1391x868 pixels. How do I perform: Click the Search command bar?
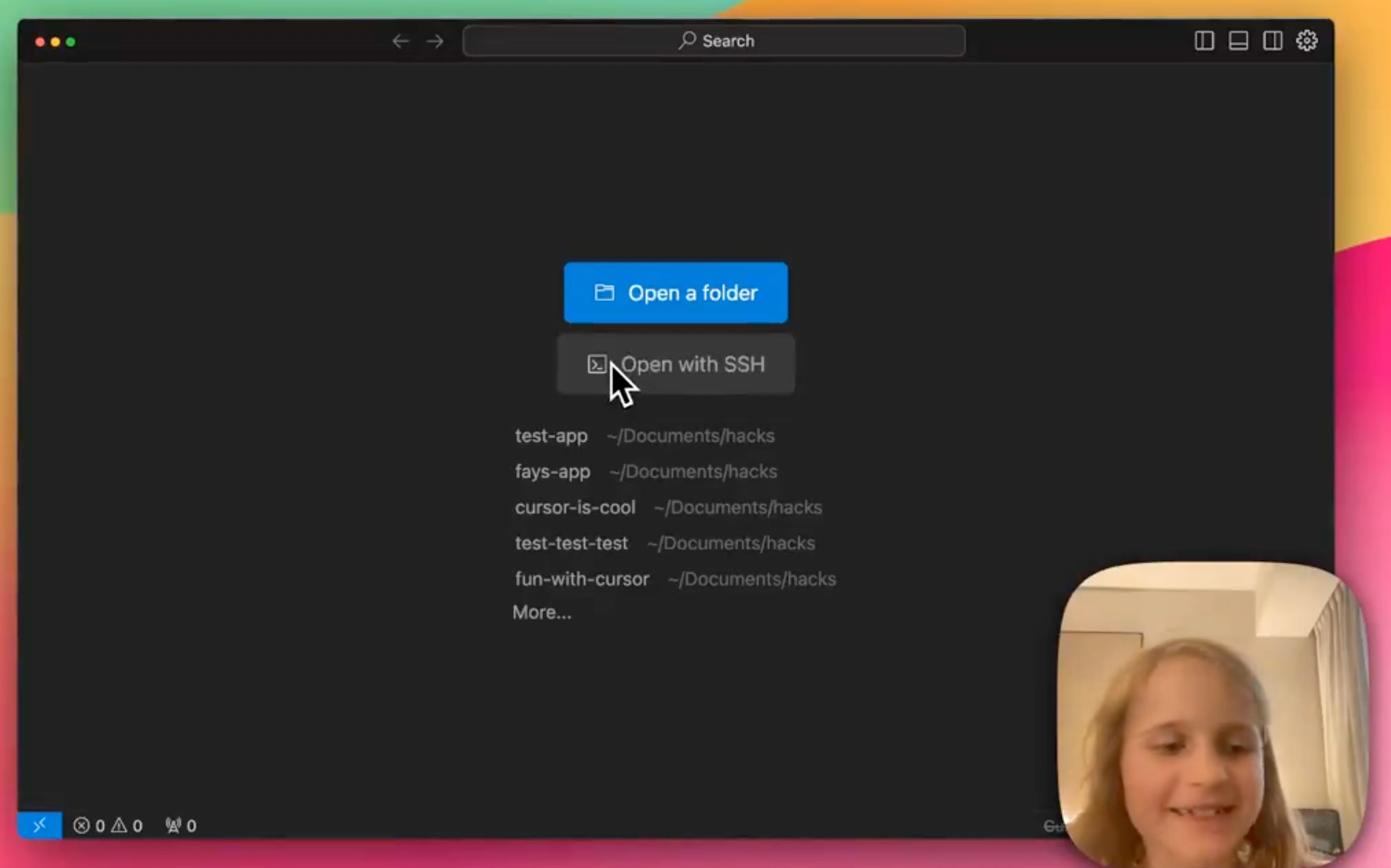coord(714,41)
